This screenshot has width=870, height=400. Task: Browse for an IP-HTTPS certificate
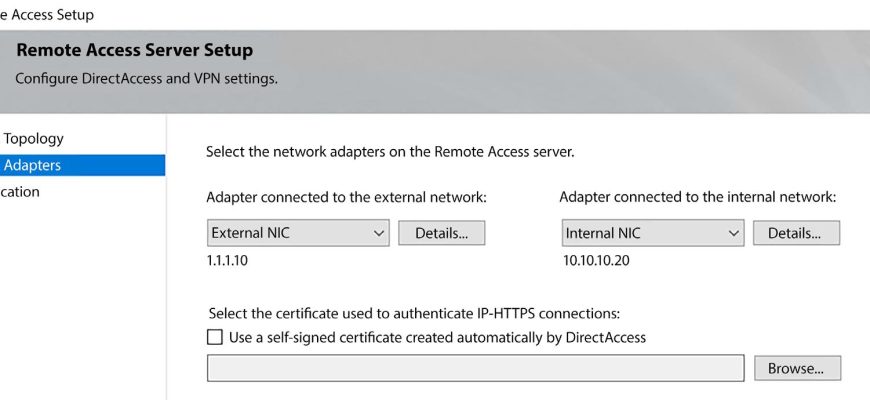pyautogui.click(x=796, y=368)
